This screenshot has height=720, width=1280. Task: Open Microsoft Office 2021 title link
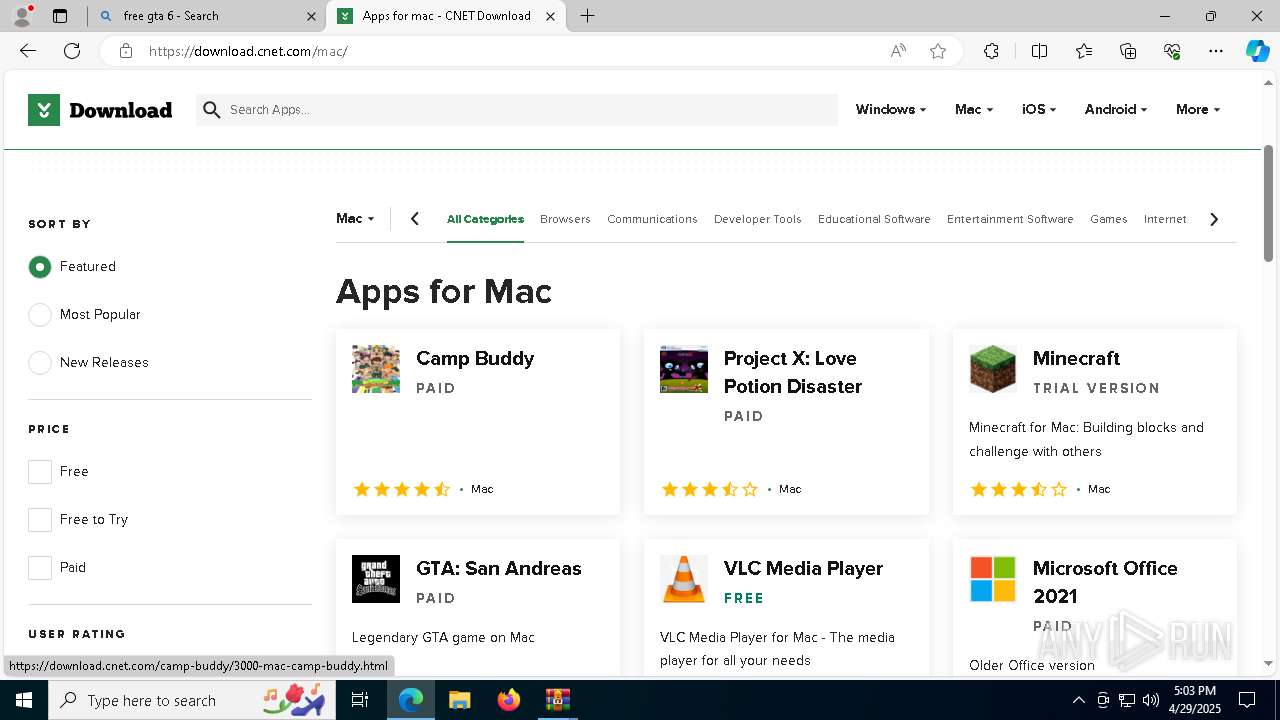click(x=1105, y=582)
